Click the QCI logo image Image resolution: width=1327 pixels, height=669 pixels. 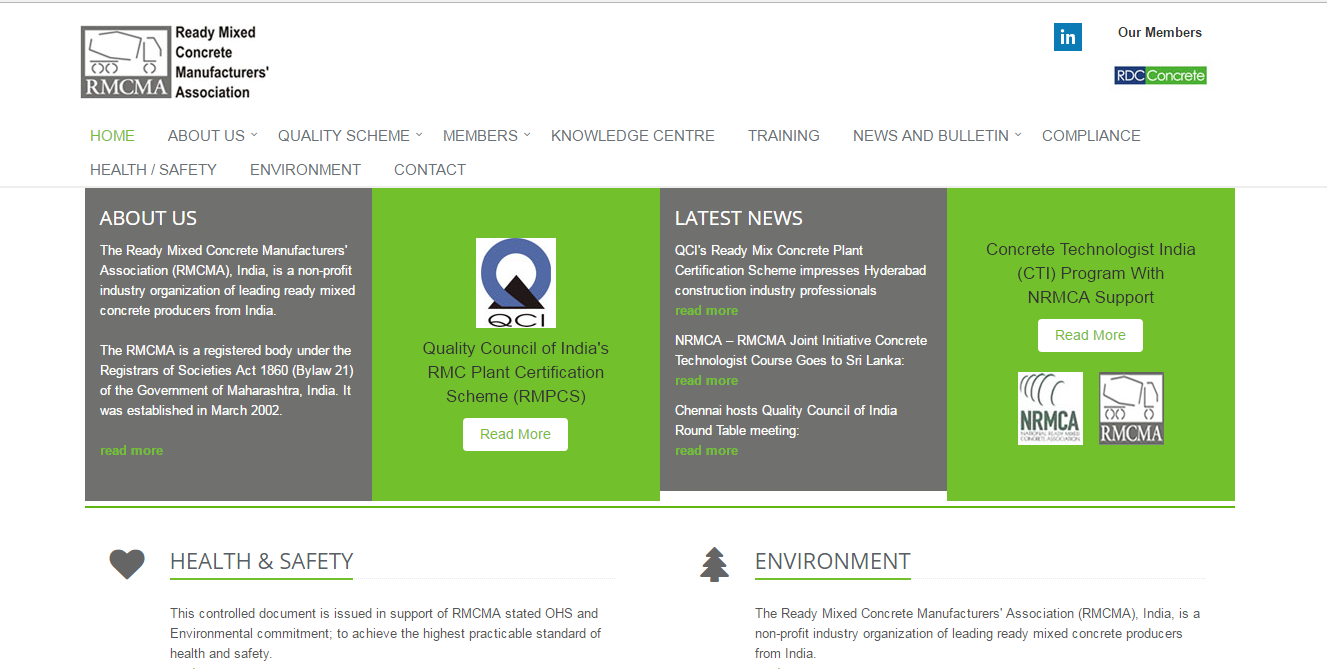(516, 283)
